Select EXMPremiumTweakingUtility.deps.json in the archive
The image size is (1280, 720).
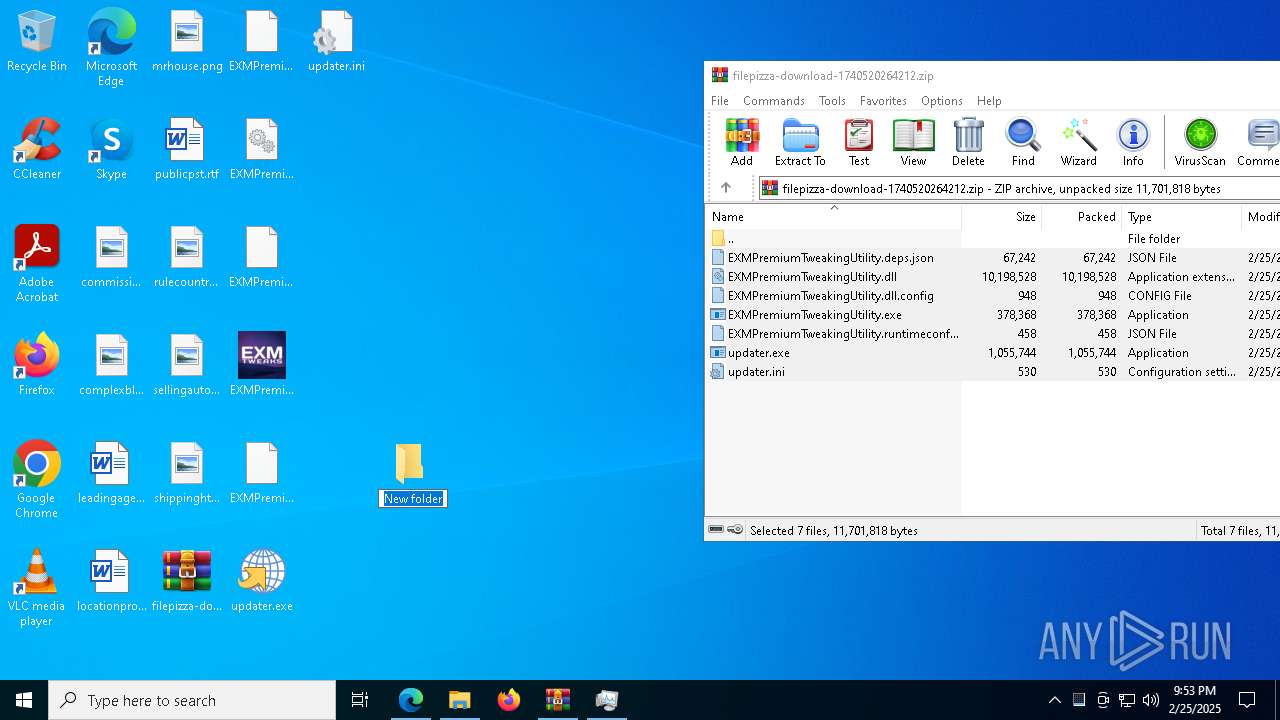tap(992, 258)
